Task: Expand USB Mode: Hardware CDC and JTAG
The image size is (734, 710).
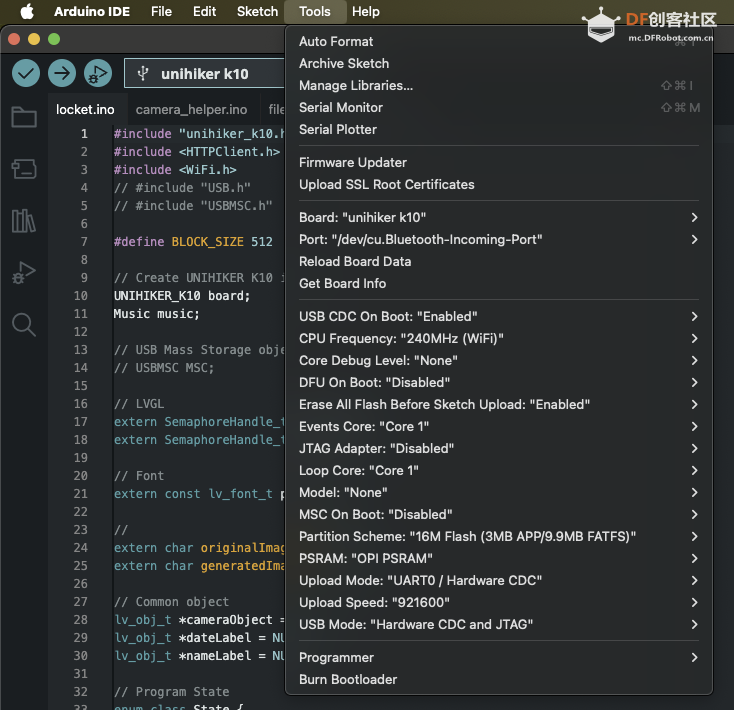Action: (x=499, y=624)
